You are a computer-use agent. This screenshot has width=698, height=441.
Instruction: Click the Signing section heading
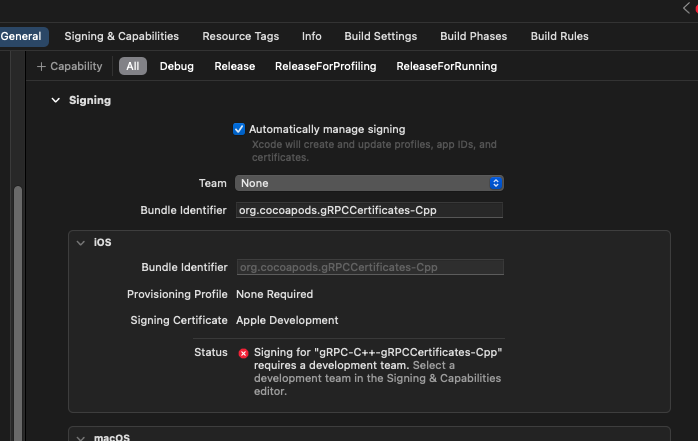90,101
